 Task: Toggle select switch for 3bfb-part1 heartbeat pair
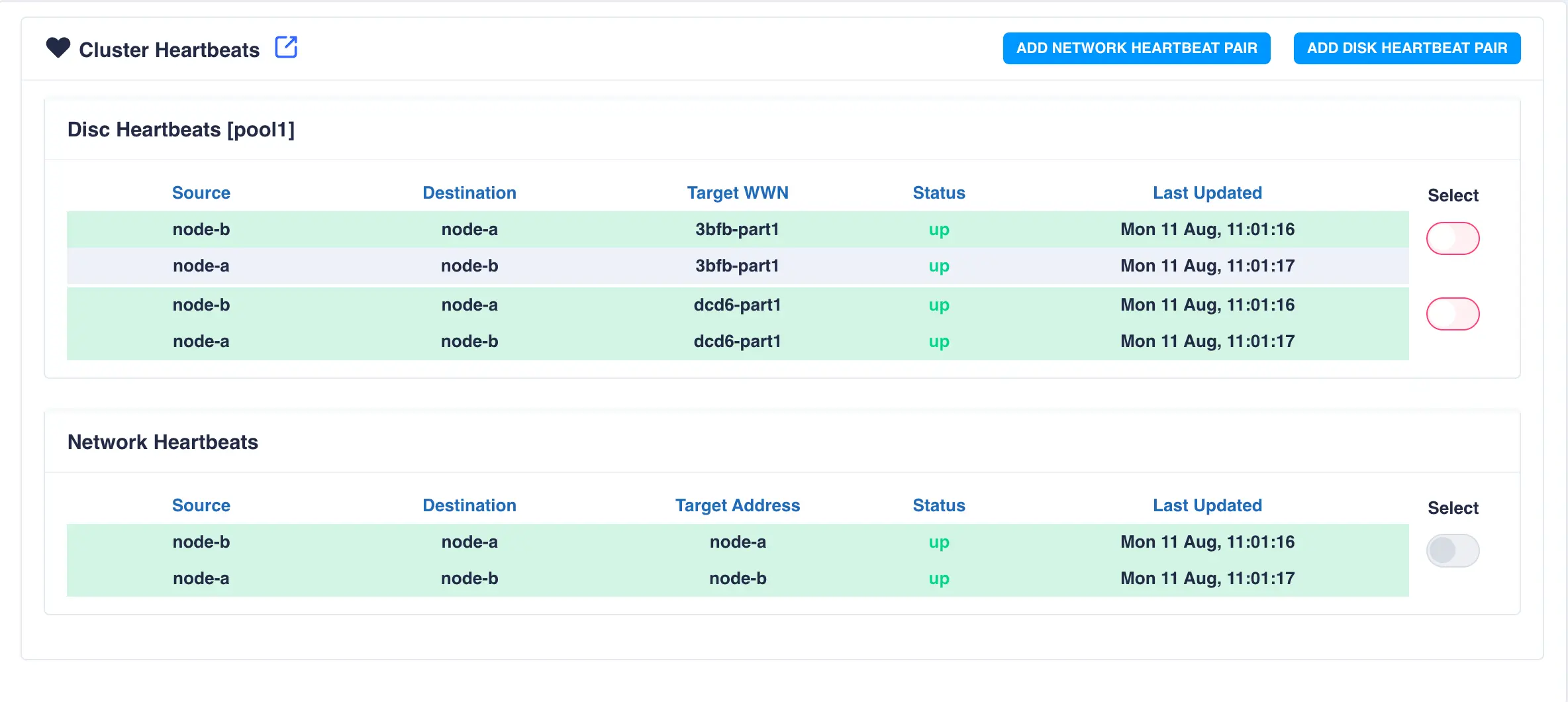point(1452,238)
